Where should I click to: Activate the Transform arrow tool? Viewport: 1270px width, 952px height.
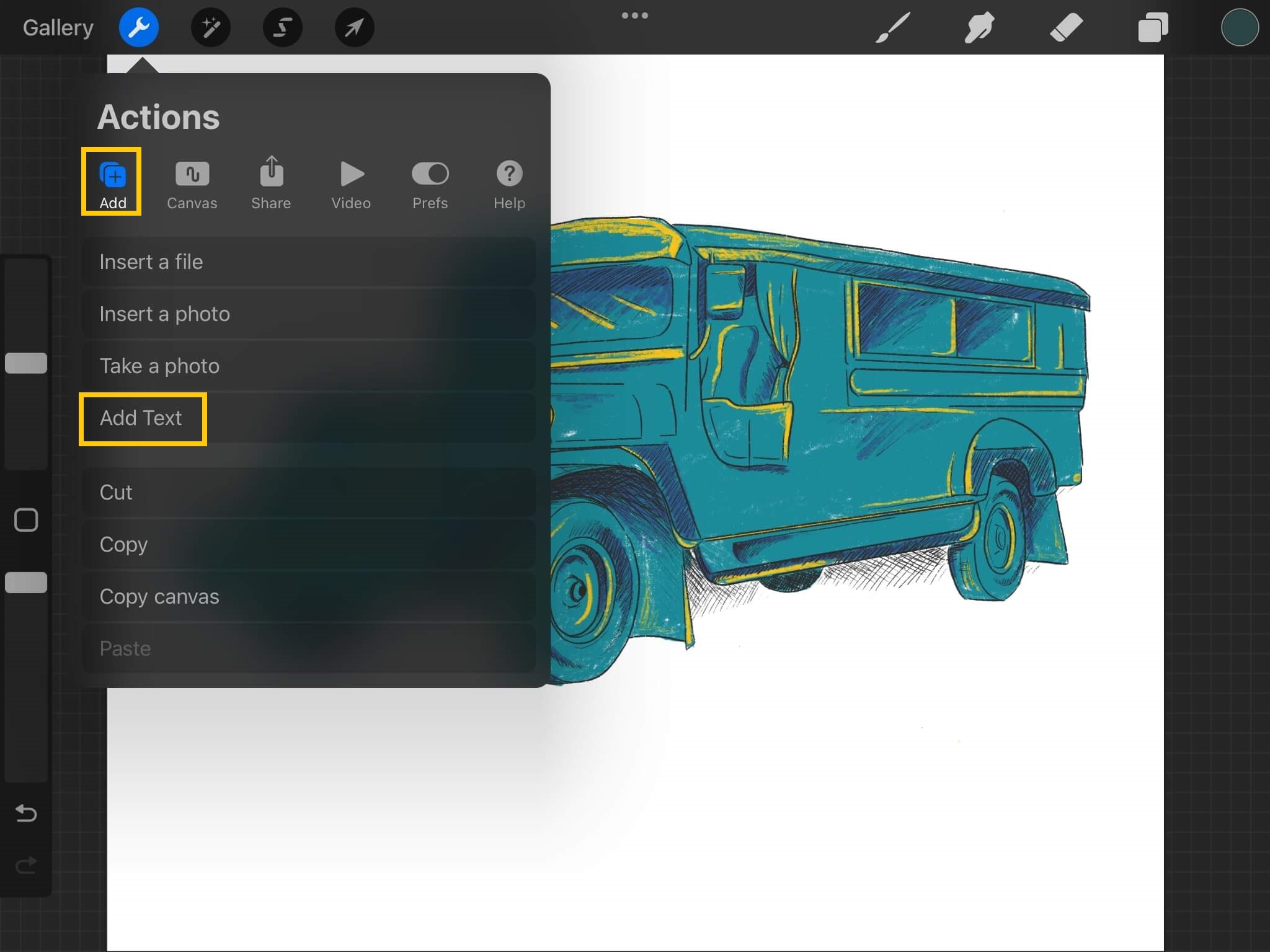point(354,27)
